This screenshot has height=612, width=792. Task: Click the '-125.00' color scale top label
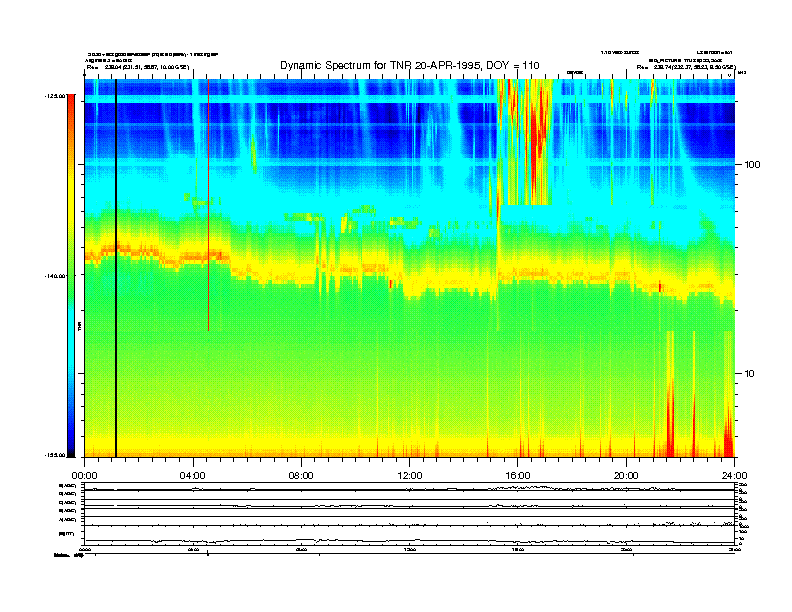point(55,95)
